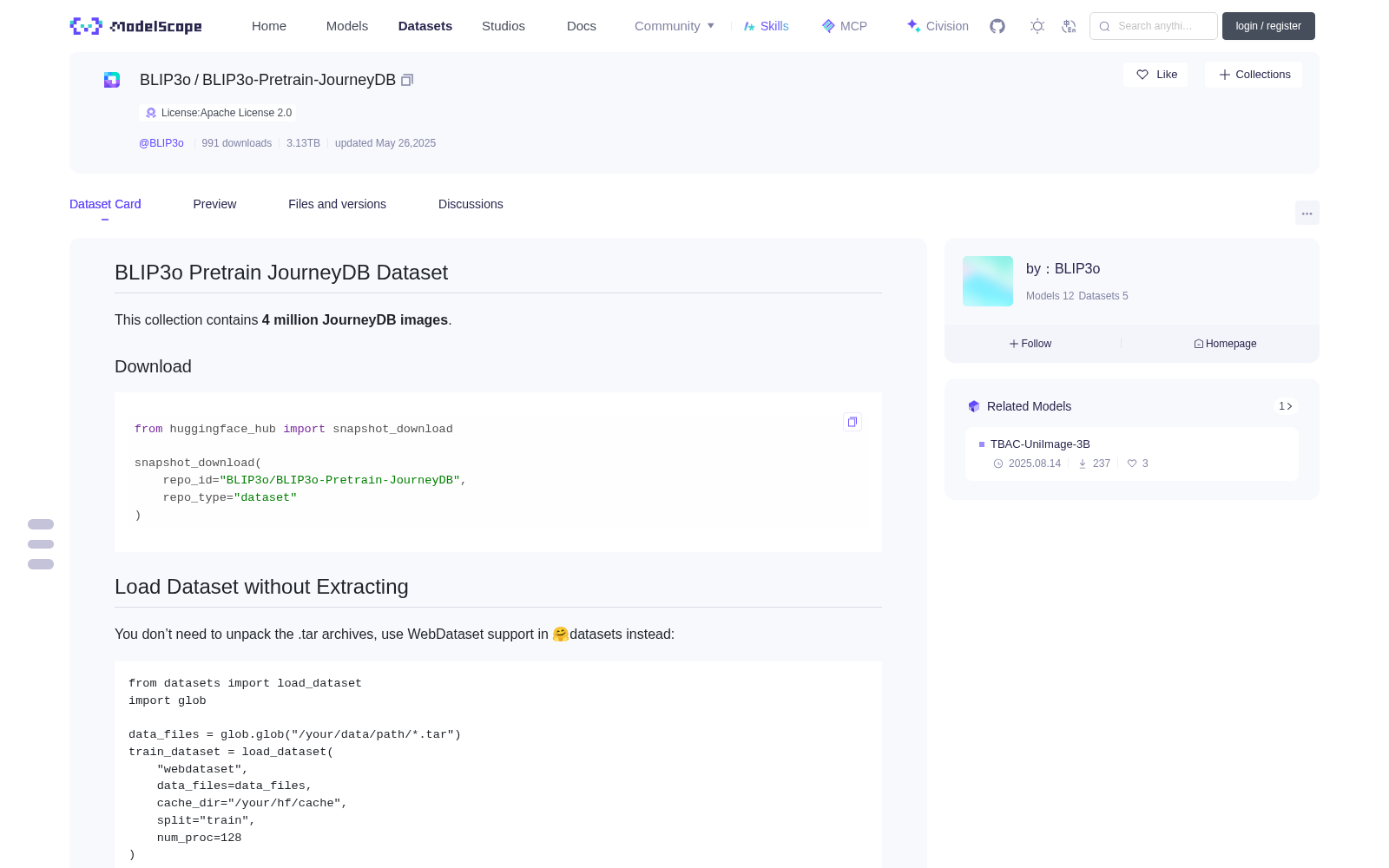This screenshot has width=1389, height=868.
Task: Like this dataset
Action: pyautogui.click(x=1156, y=75)
